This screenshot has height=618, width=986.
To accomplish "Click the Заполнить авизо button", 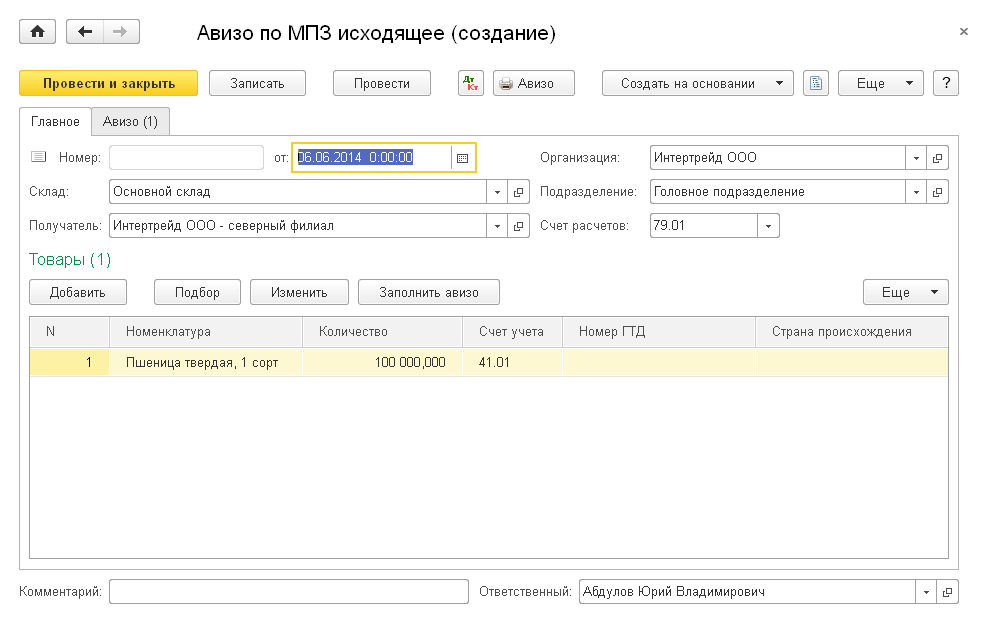I will tap(428, 292).
